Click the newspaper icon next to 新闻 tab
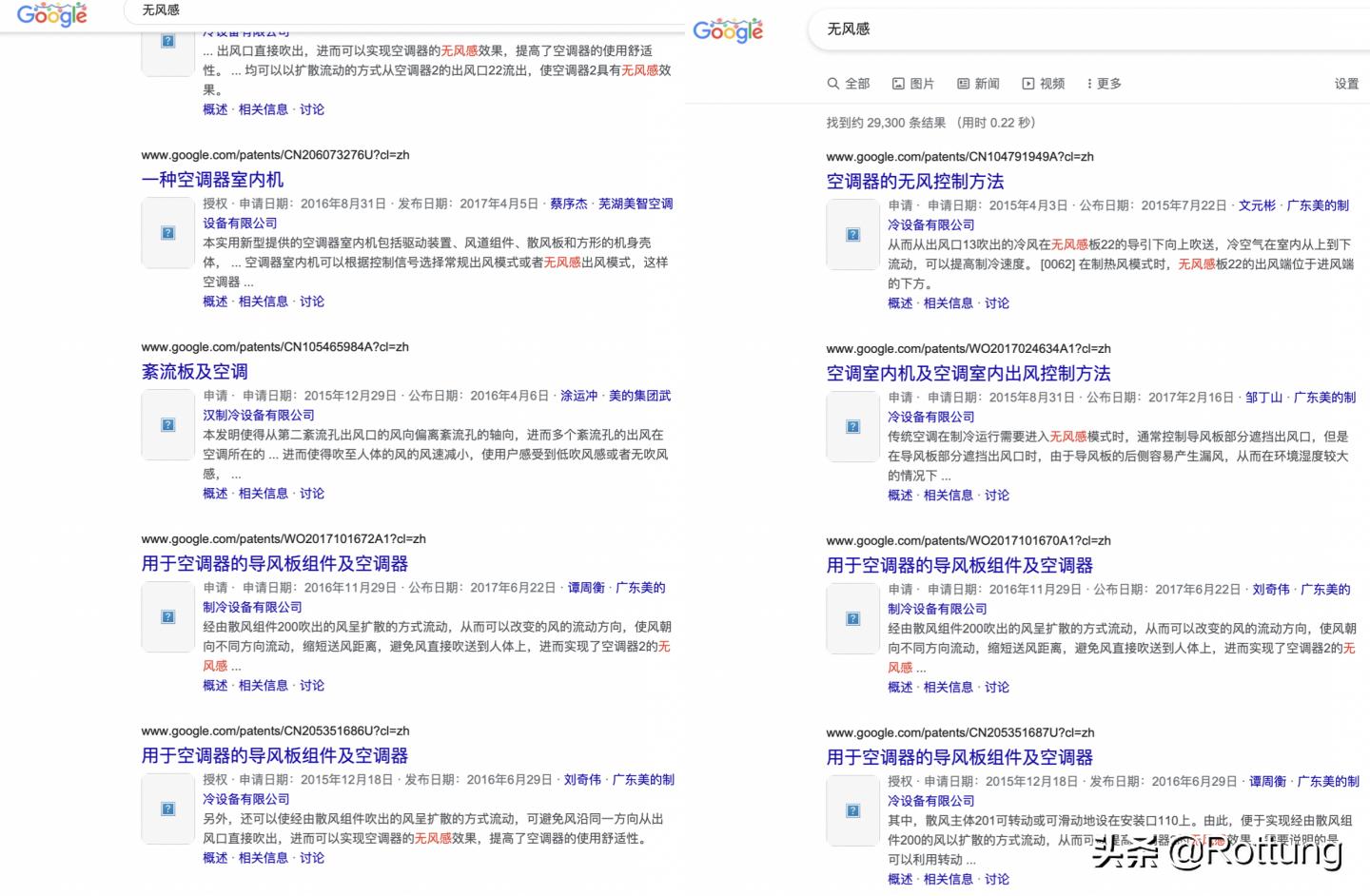This screenshot has width=1370, height=896. [961, 84]
